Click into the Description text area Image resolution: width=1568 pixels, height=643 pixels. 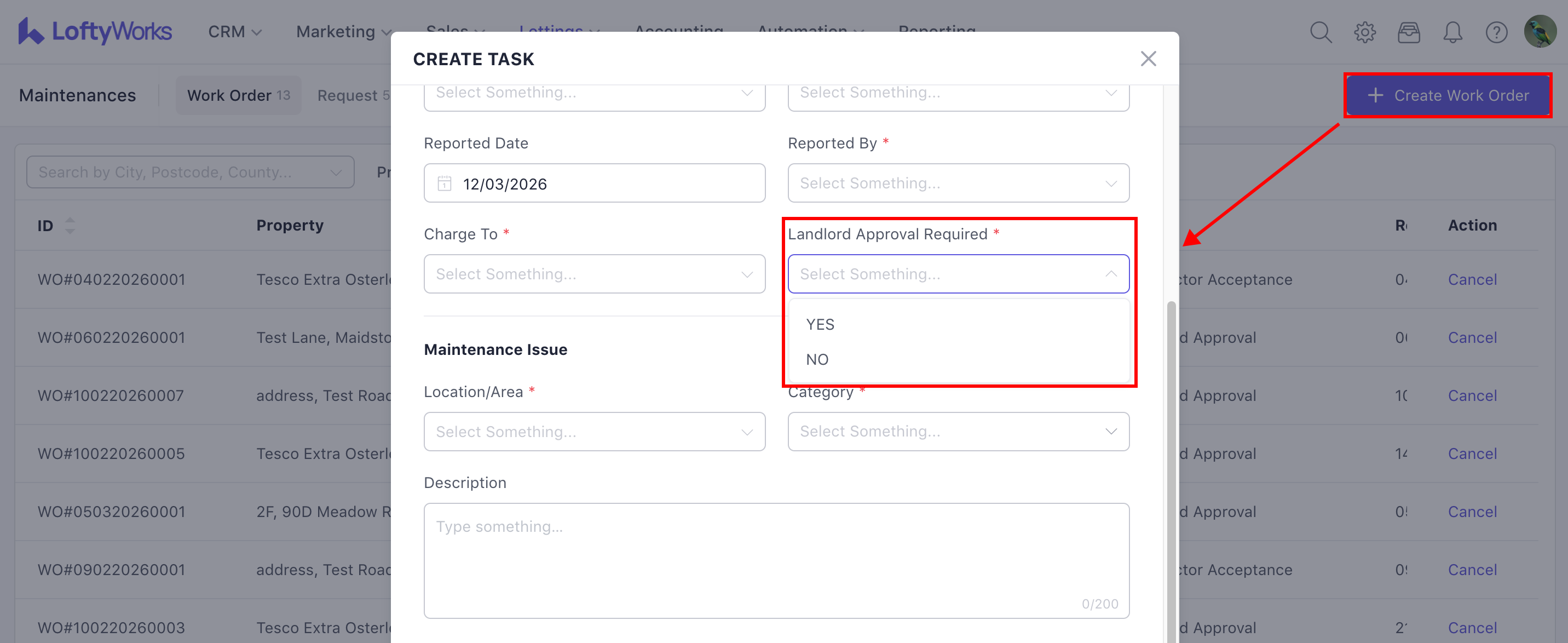coord(776,560)
